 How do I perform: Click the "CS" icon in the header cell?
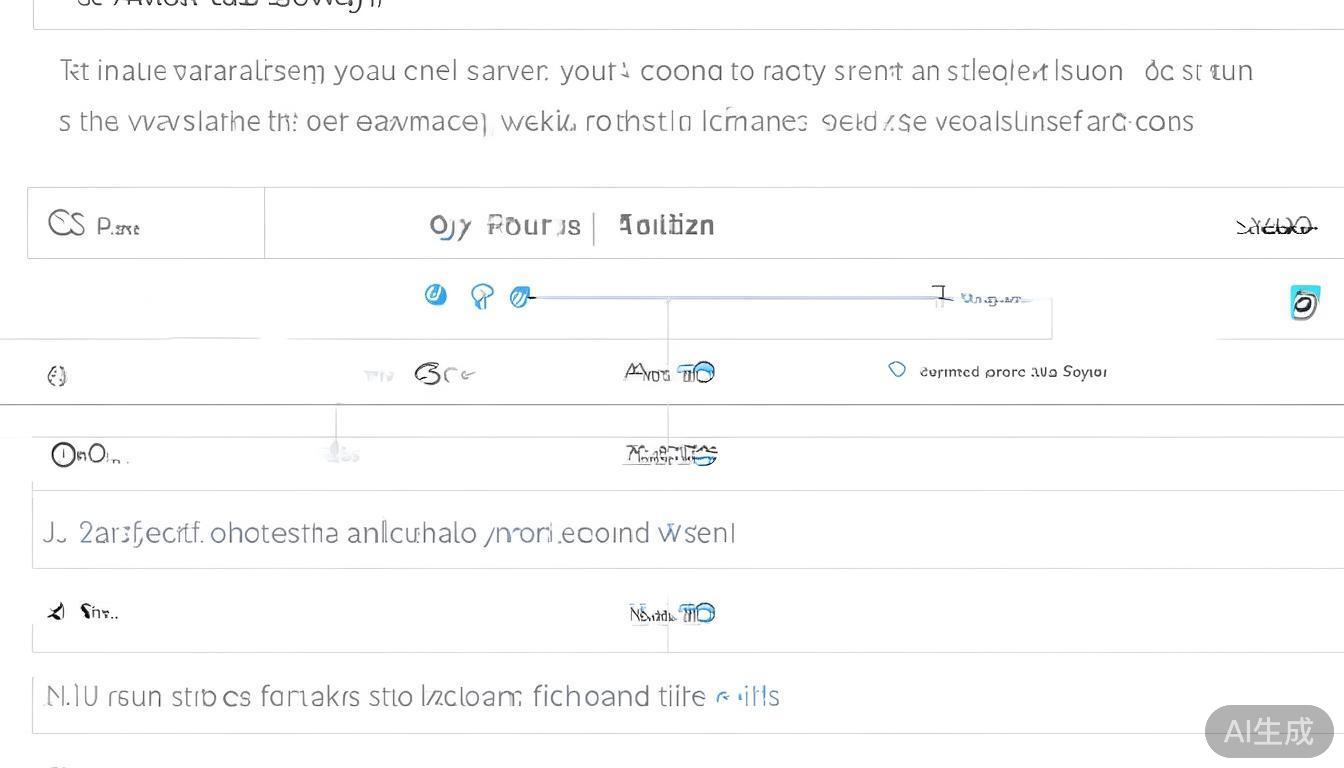(66, 223)
